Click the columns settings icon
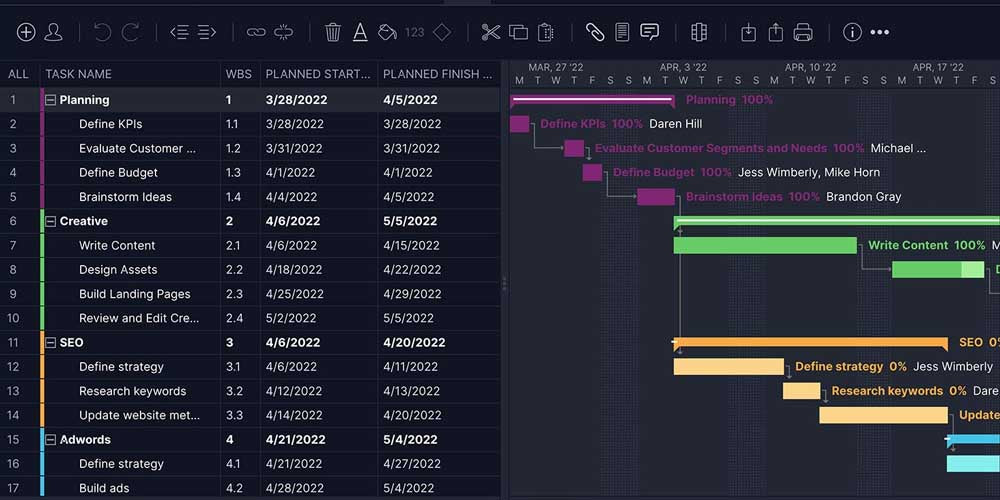 [x=699, y=33]
